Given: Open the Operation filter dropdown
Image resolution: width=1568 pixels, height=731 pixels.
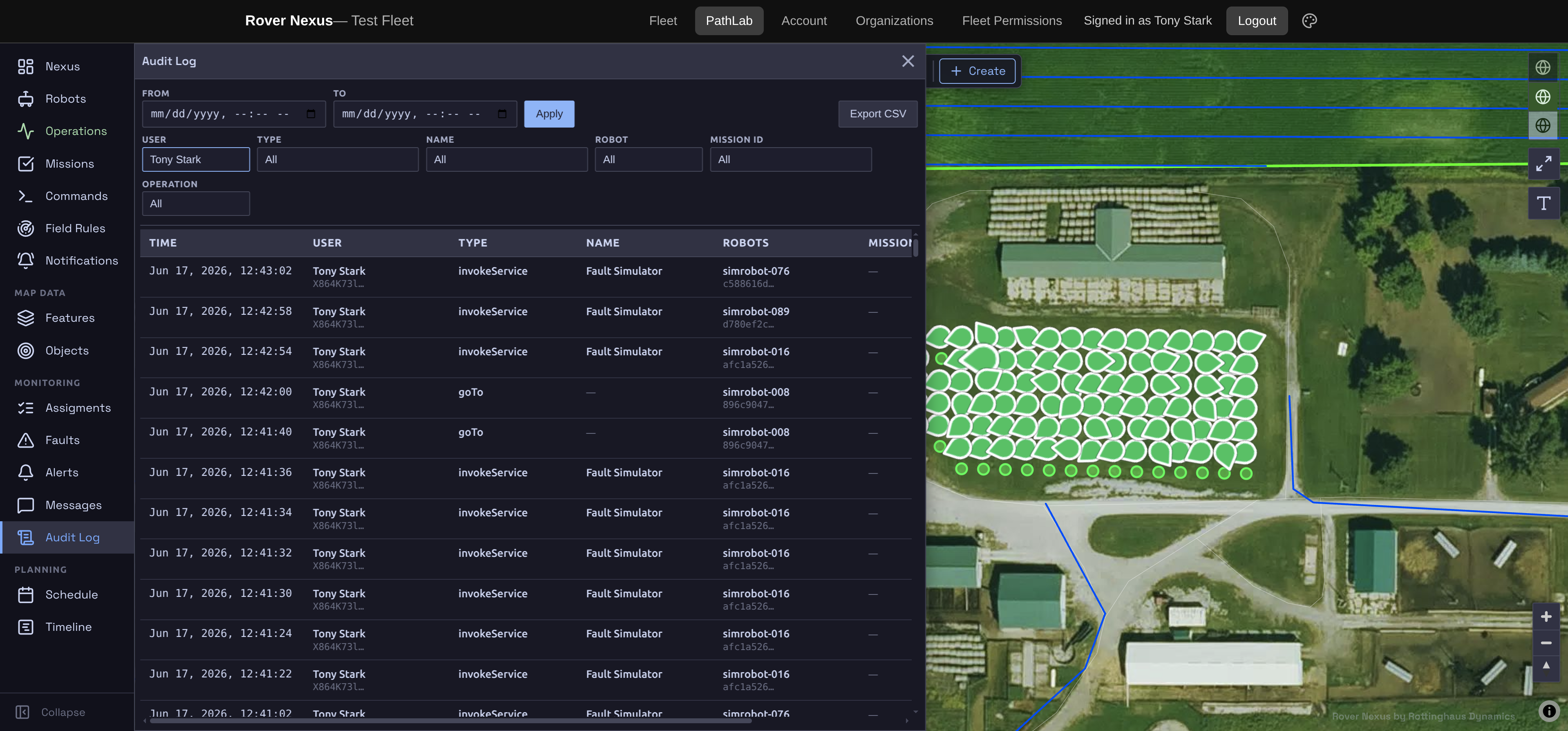Looking at the screenshot, I should pyautogui.click(x=195, y=204).
